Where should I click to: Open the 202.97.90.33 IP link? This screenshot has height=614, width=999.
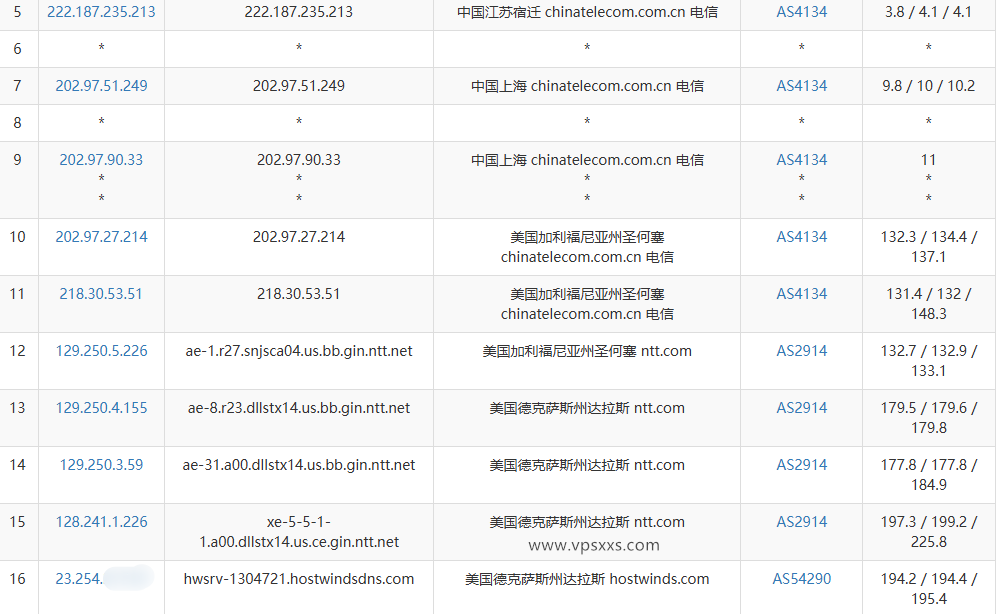(x=100, y=159)
